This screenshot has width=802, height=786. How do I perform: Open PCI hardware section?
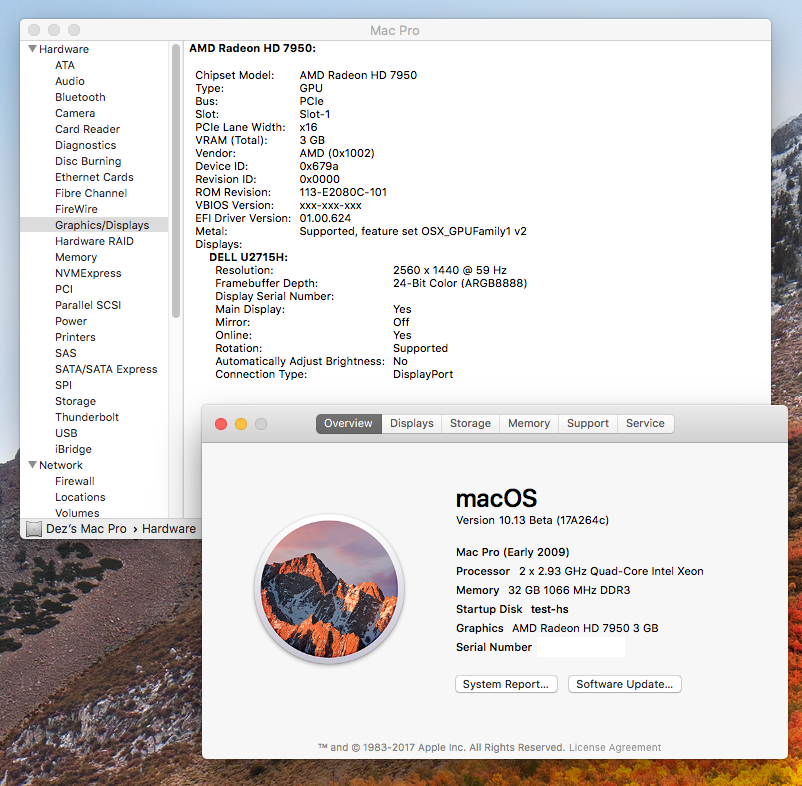click(x=64, y=289)
